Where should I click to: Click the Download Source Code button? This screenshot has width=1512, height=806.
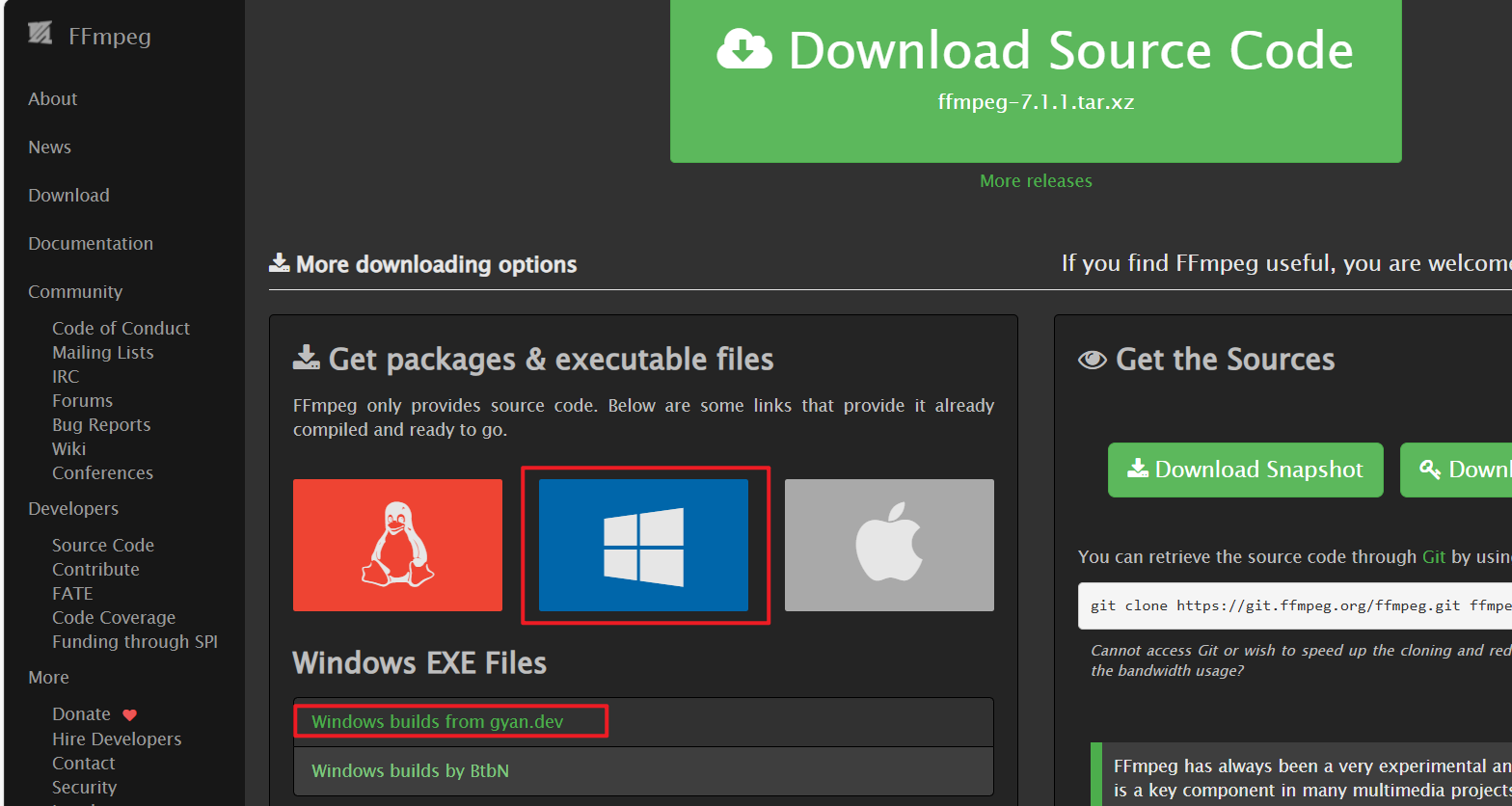click(1036, 81)
